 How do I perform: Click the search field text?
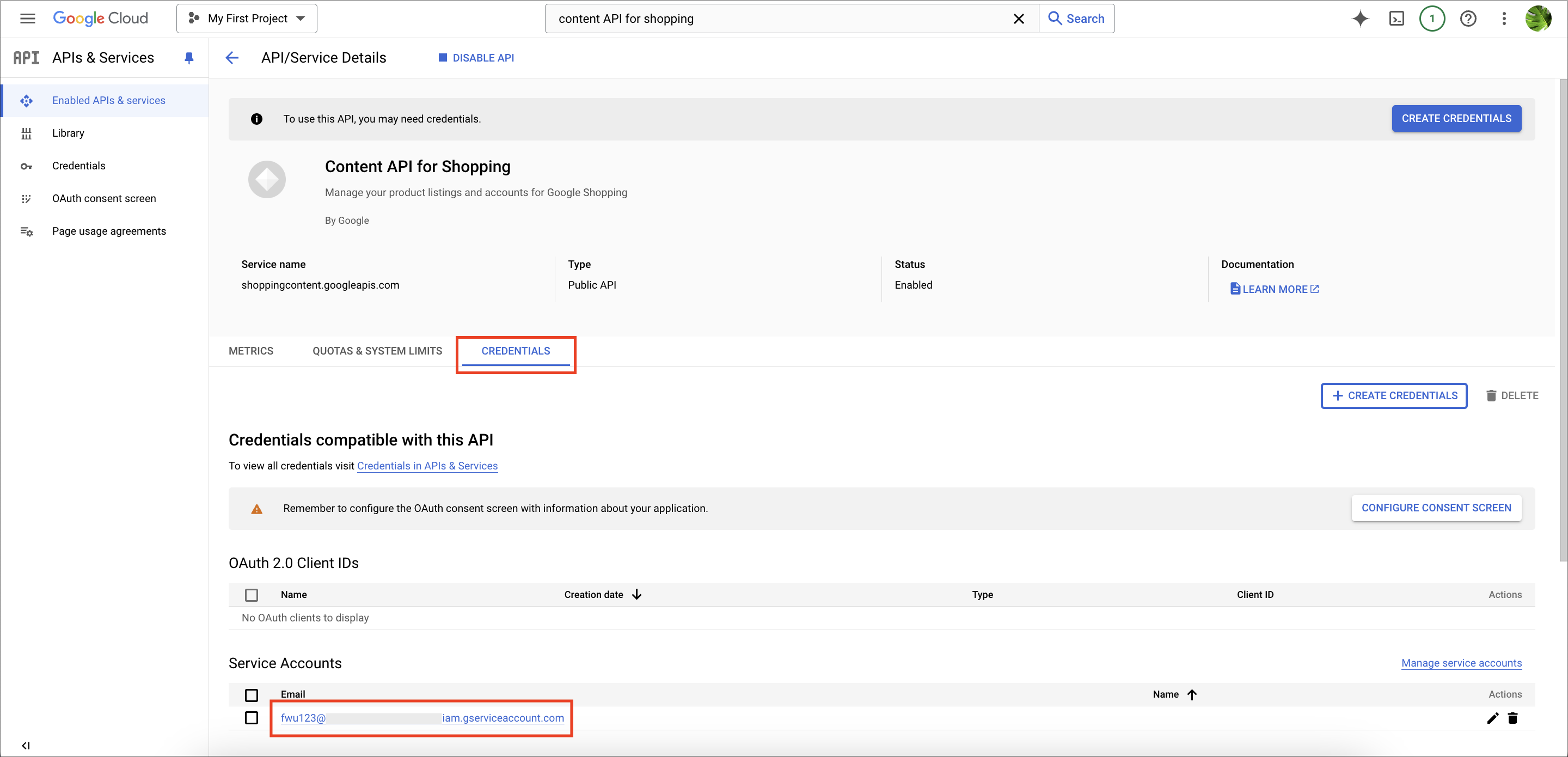tap(626, 19)
